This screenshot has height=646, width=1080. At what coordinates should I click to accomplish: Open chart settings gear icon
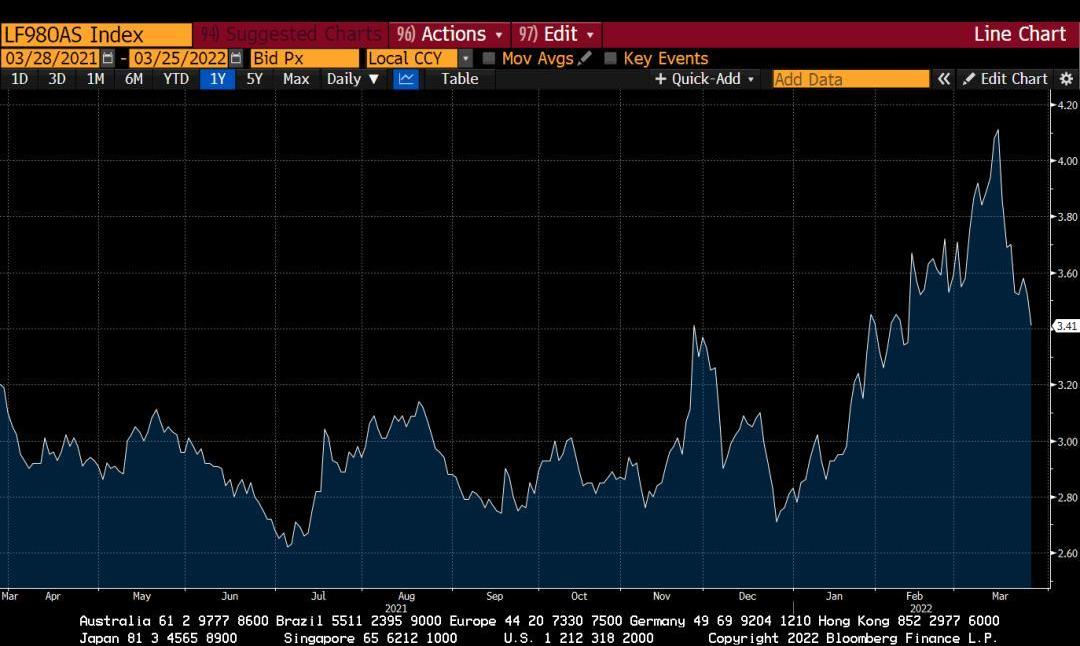tap(1066, 79)
